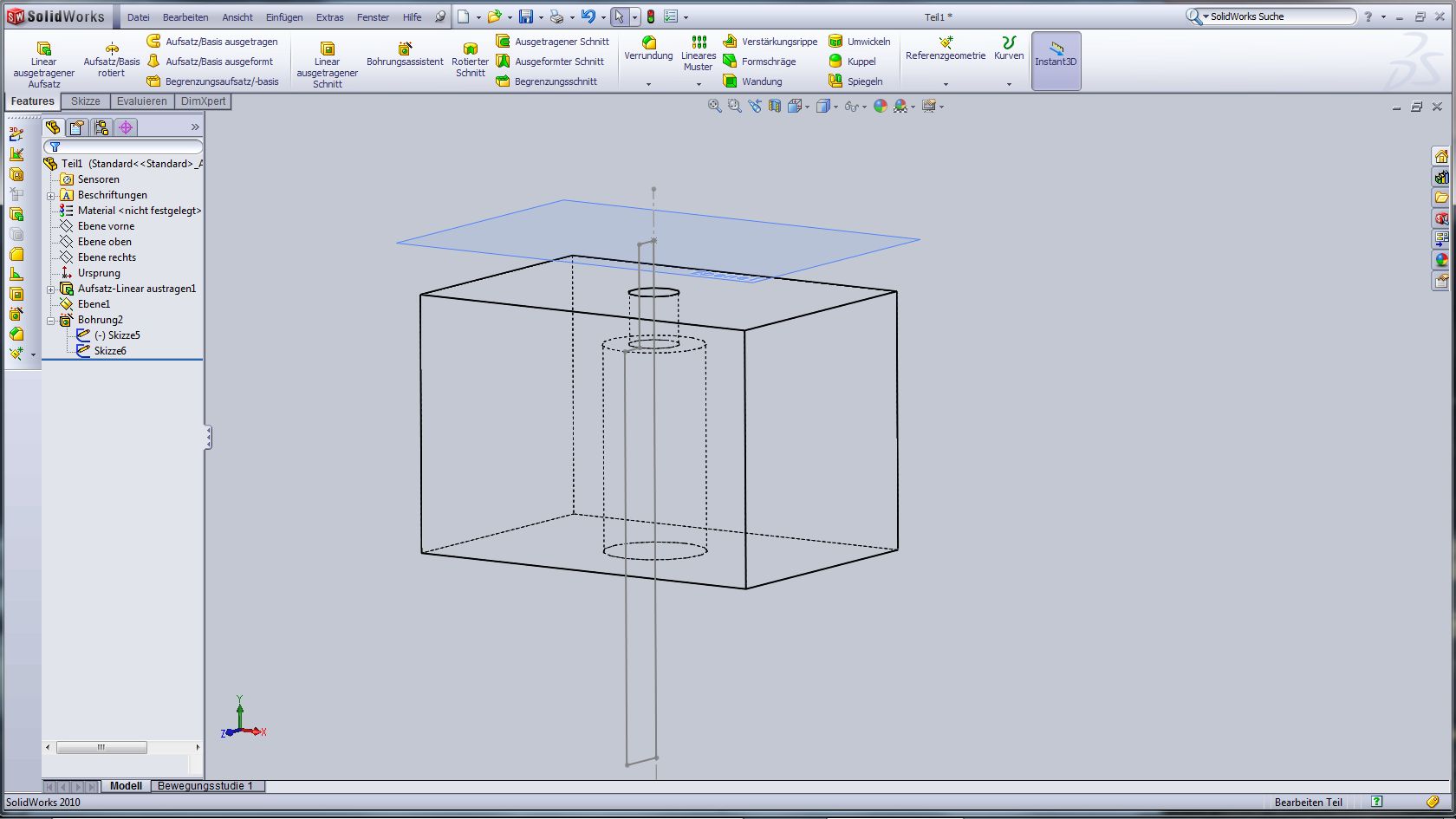Open the Kurven tool
This screenshot has height=819, width=1456.
1009,49
